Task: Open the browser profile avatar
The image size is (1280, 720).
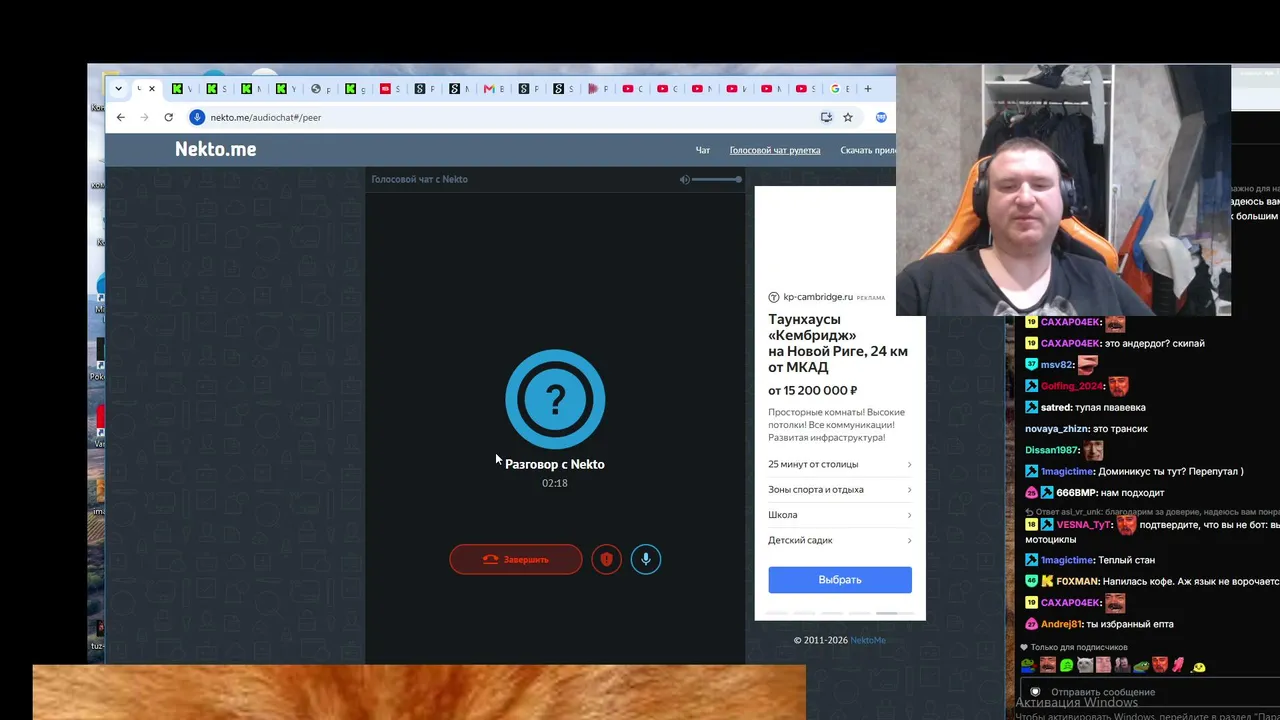Action: (x=881, y=117)
